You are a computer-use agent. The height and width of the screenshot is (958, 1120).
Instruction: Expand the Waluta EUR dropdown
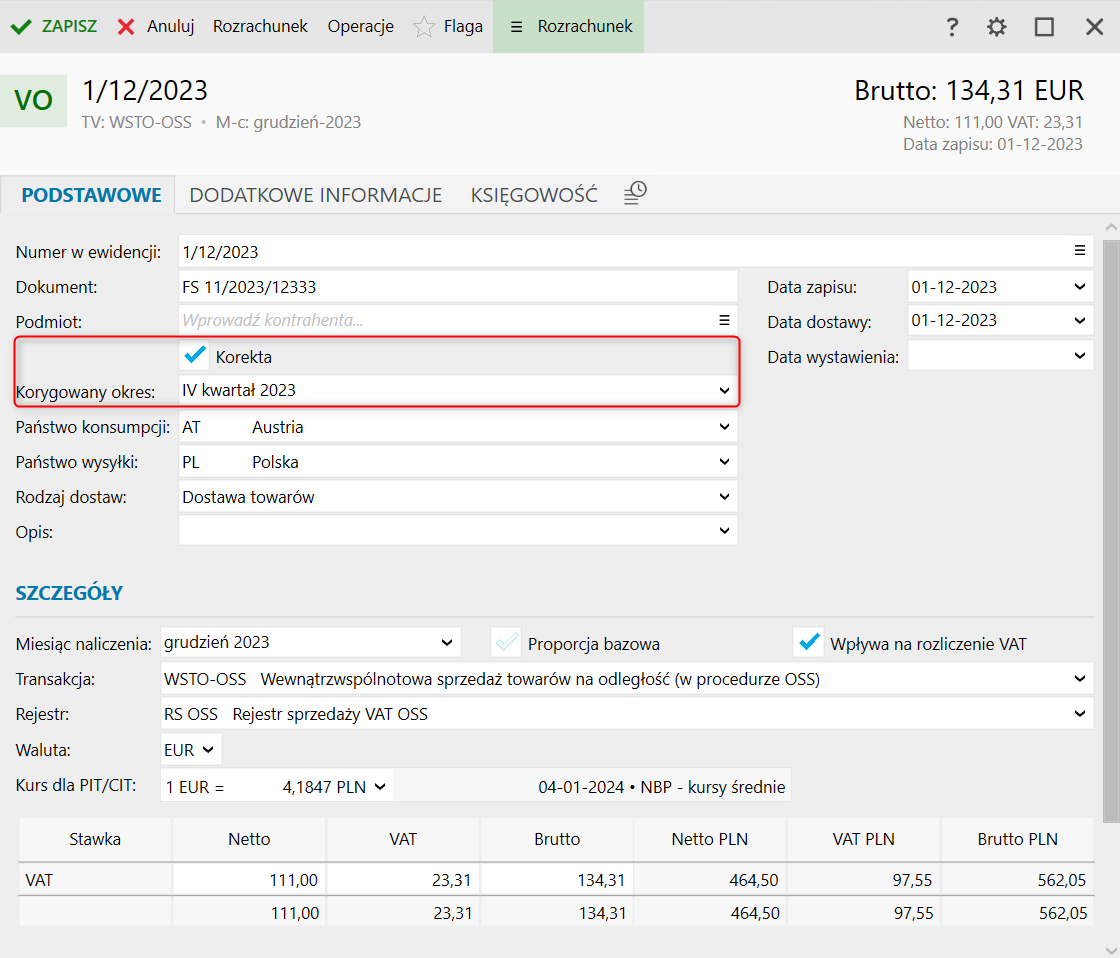point(208,749)
